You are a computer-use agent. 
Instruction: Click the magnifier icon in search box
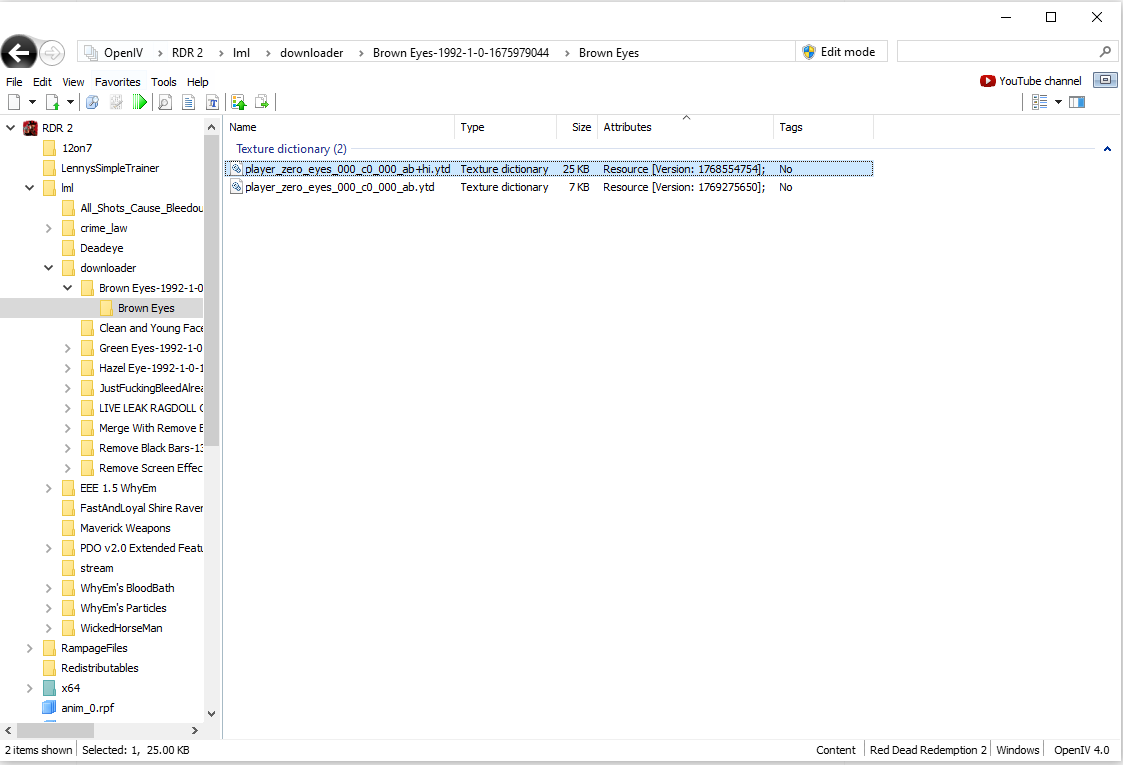point(1105,52)
